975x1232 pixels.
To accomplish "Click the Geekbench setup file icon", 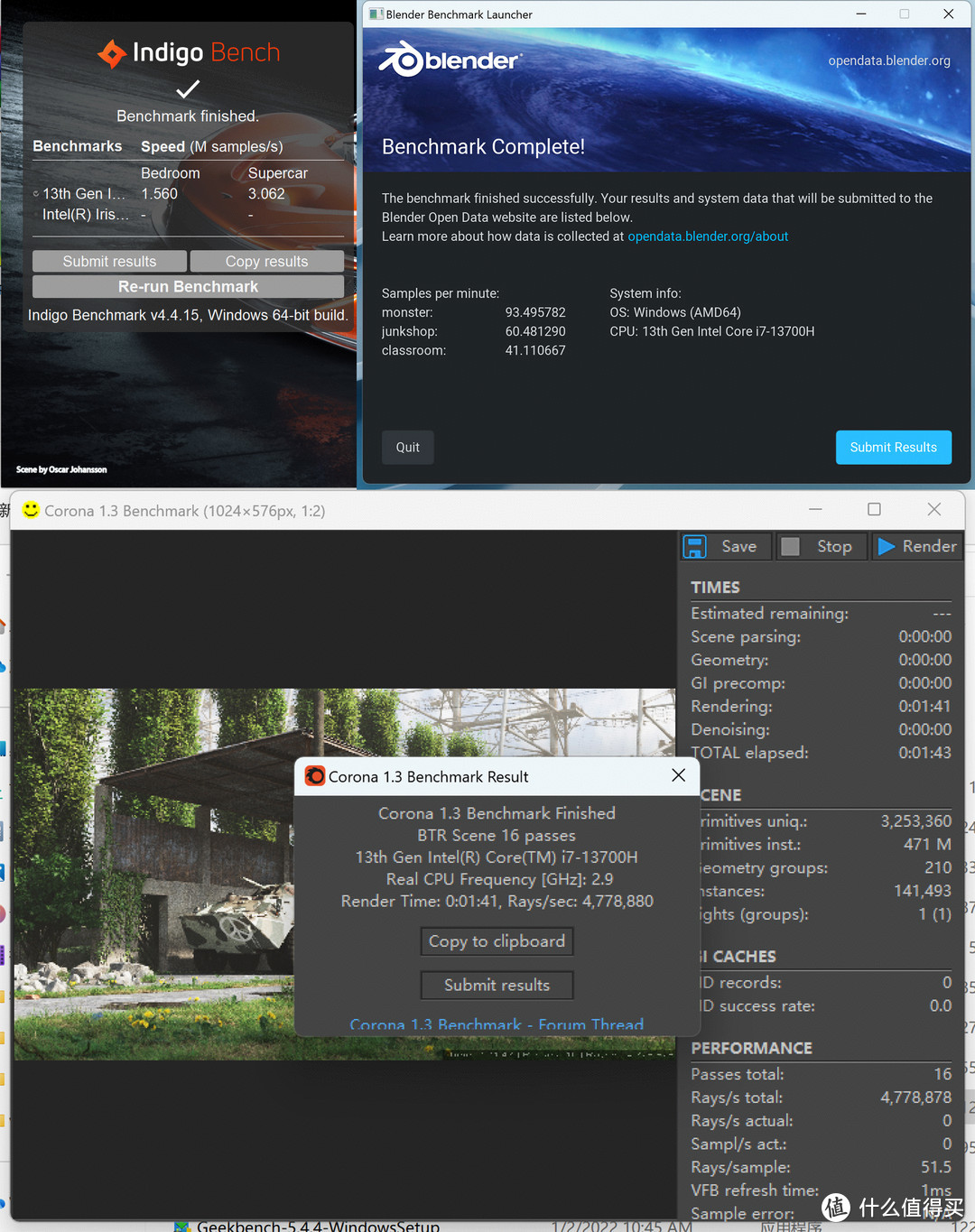I will (x=181, y=1227).
